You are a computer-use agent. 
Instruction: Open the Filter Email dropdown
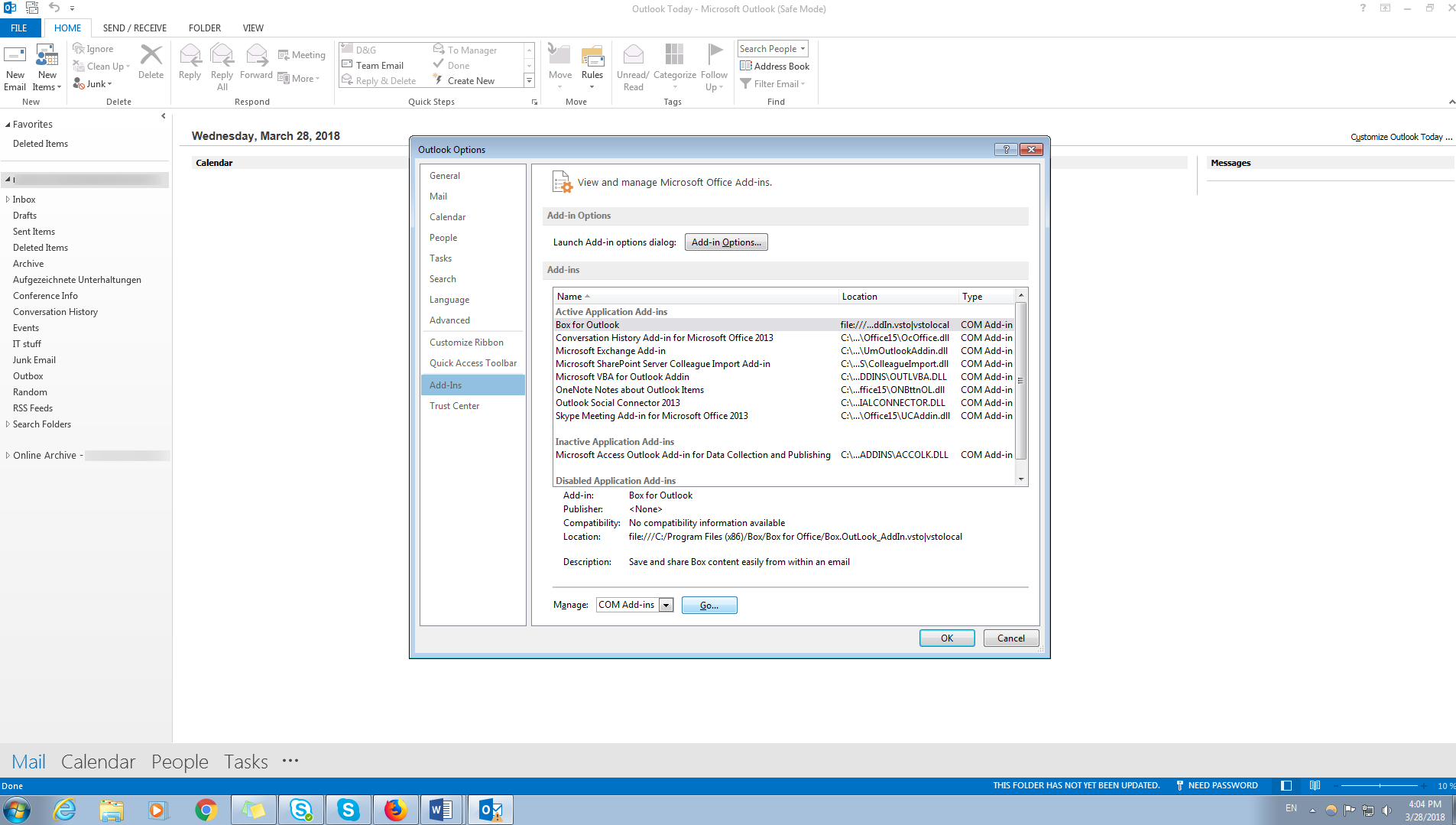point(773,84)
